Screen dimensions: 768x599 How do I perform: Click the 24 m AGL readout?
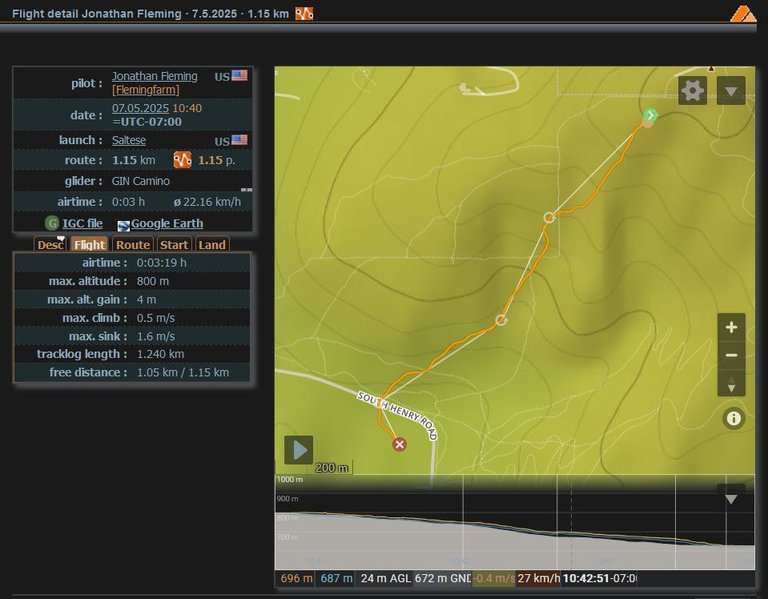pos(385,578)
